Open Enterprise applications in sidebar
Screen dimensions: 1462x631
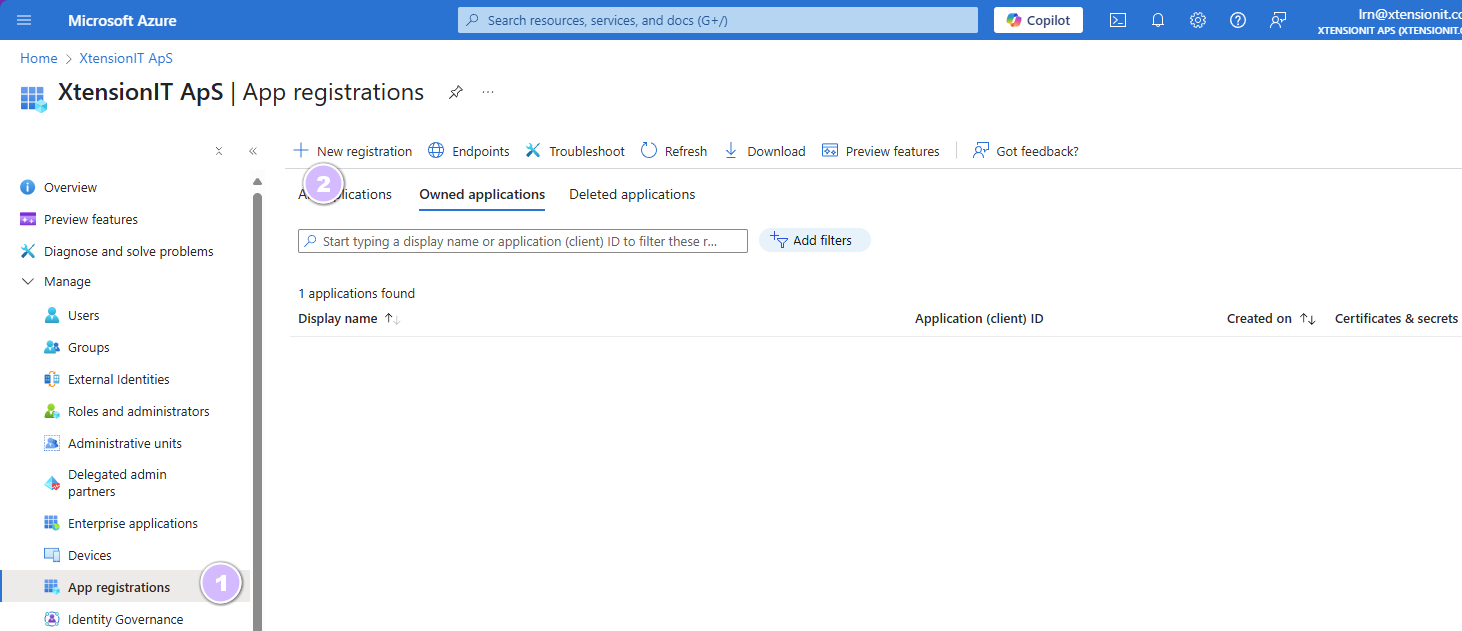coord(132,524)
